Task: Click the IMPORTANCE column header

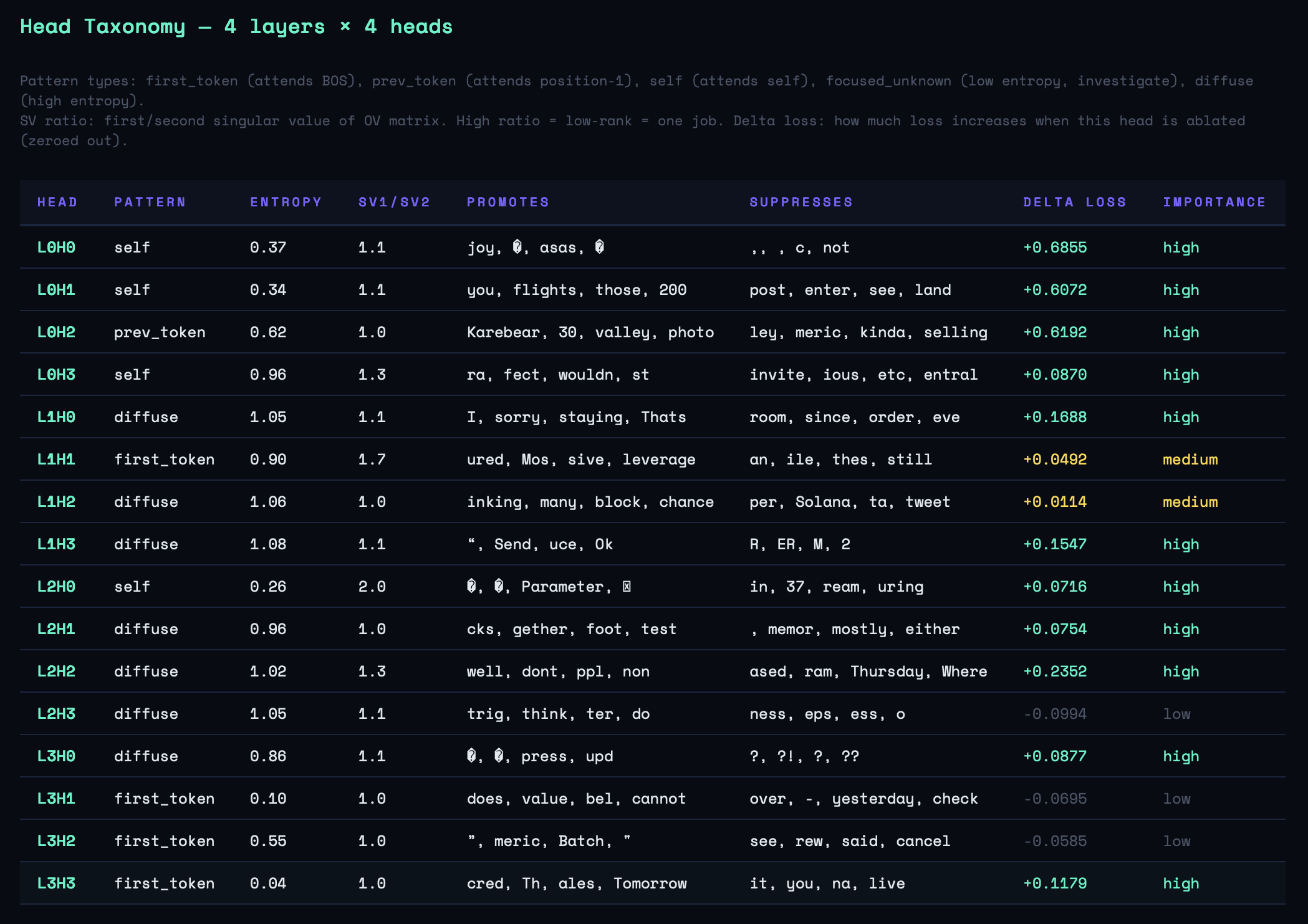Action: click(1214, 202)
